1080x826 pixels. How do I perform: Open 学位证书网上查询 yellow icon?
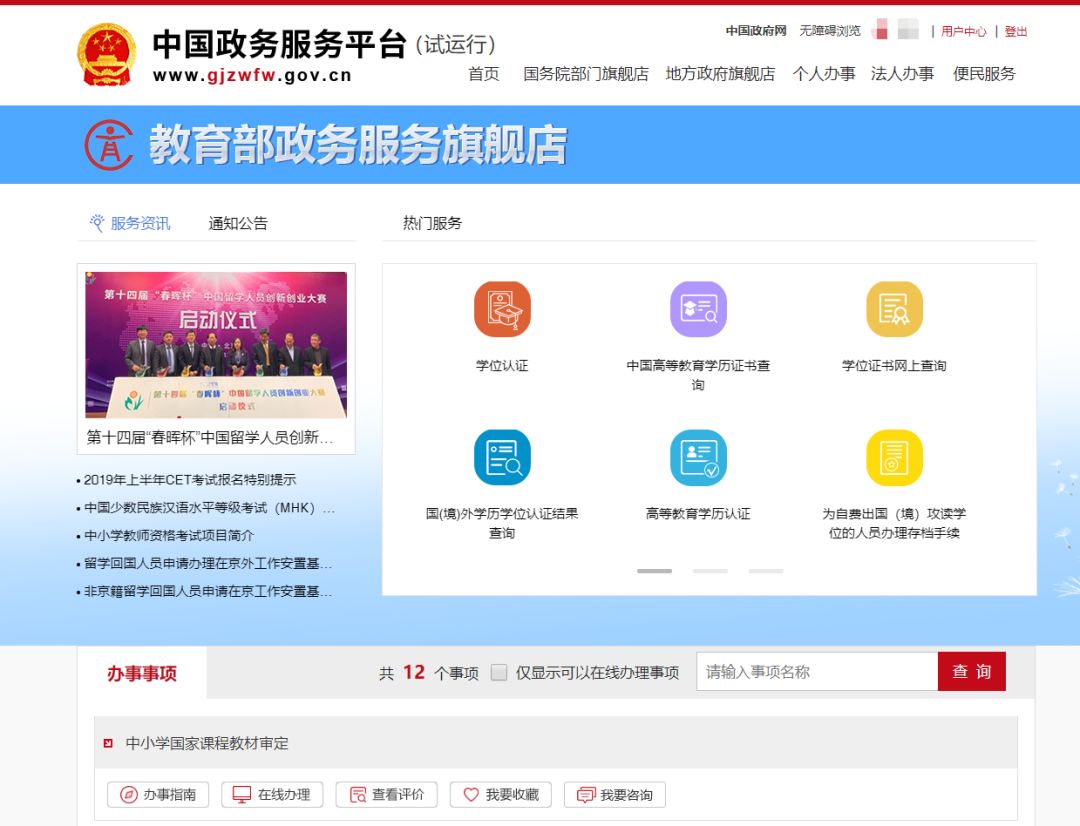894,309
